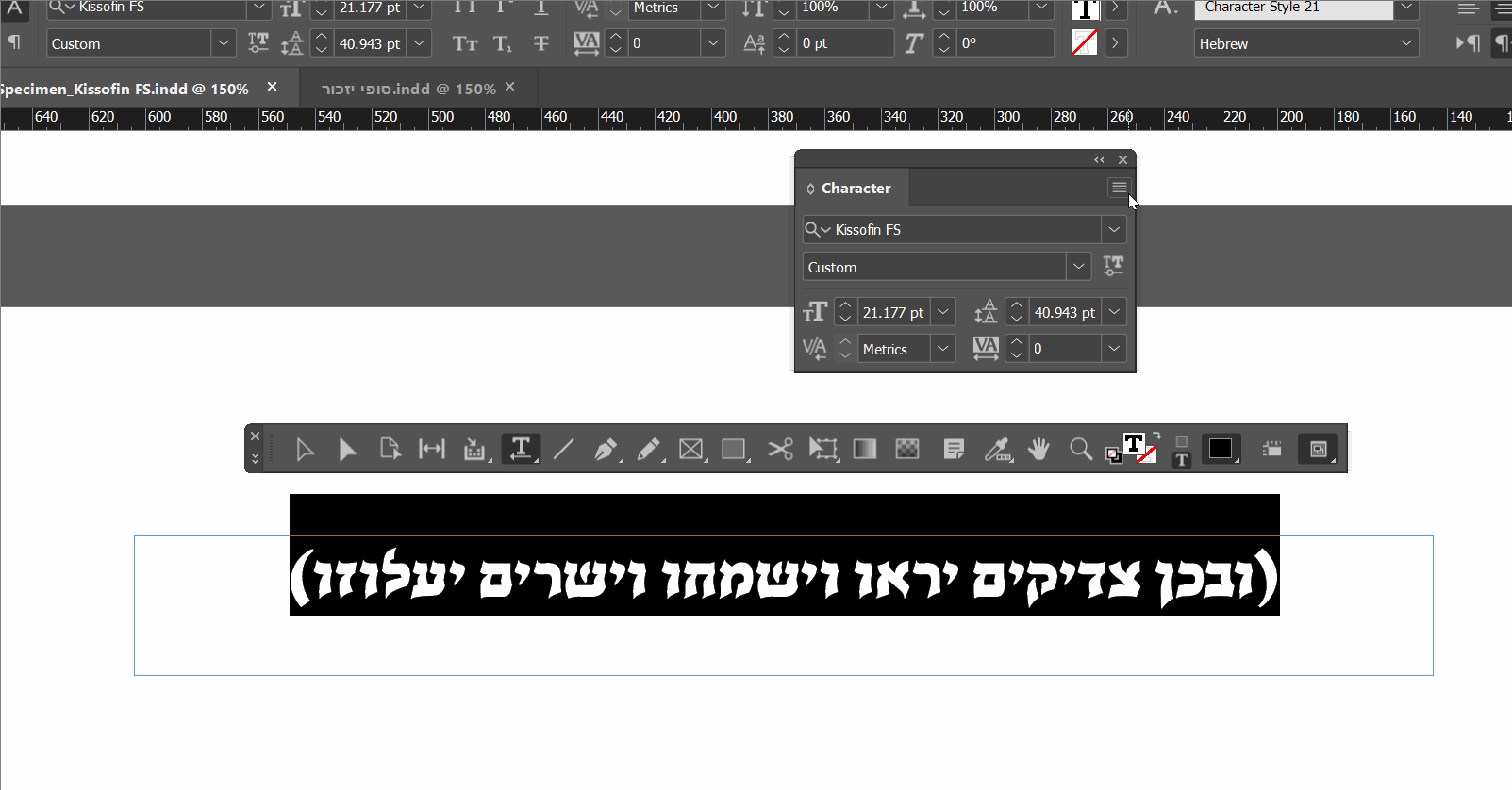Select the Type tool

(521, 449)
